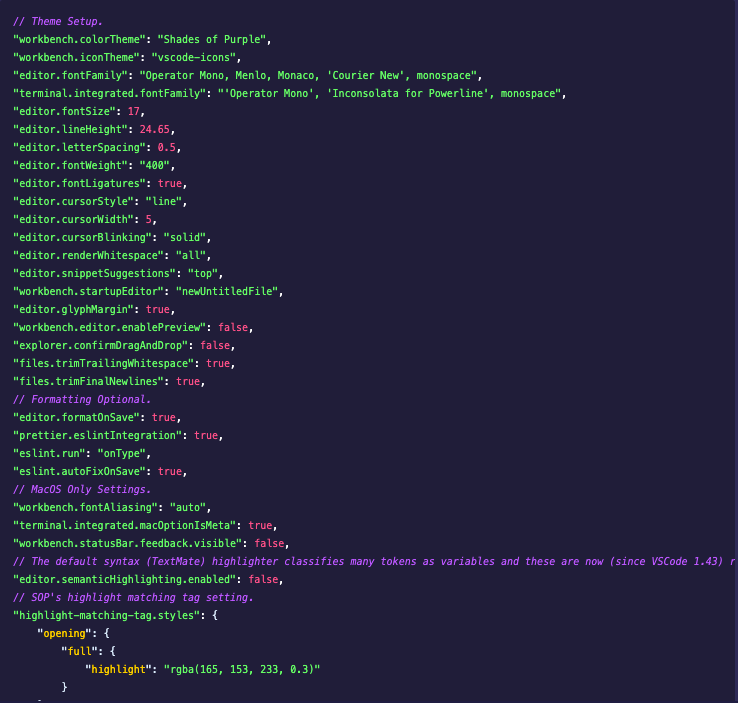Screen dimensions: 738x703
Task: Click false value of semanticHighlighting.enabled
Action: pyautogui.click(x=263, y=579)
